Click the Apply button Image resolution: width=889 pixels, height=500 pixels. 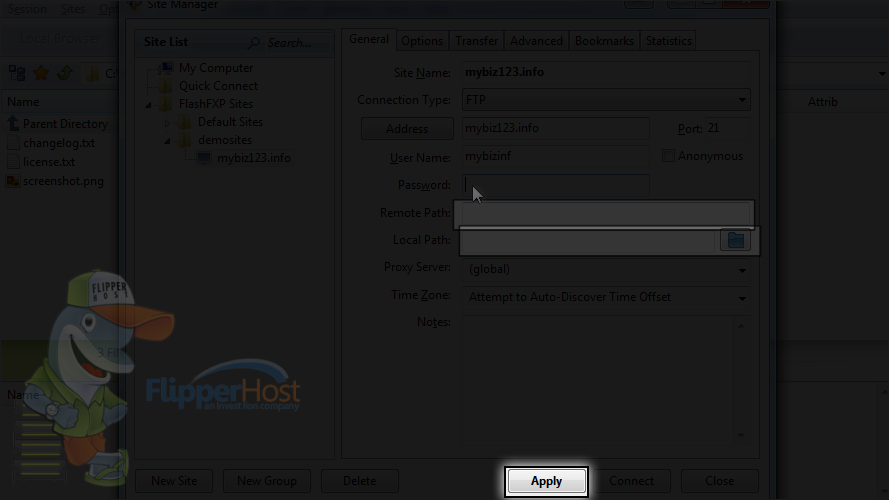tap(546, 481)
